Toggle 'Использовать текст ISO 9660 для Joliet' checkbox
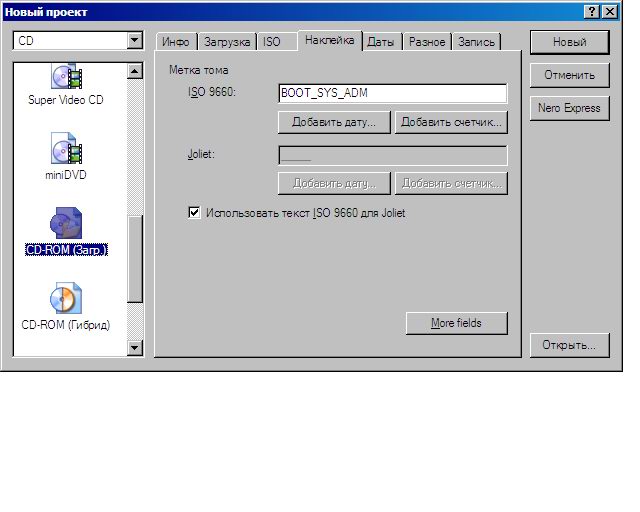 coord(194,213)
